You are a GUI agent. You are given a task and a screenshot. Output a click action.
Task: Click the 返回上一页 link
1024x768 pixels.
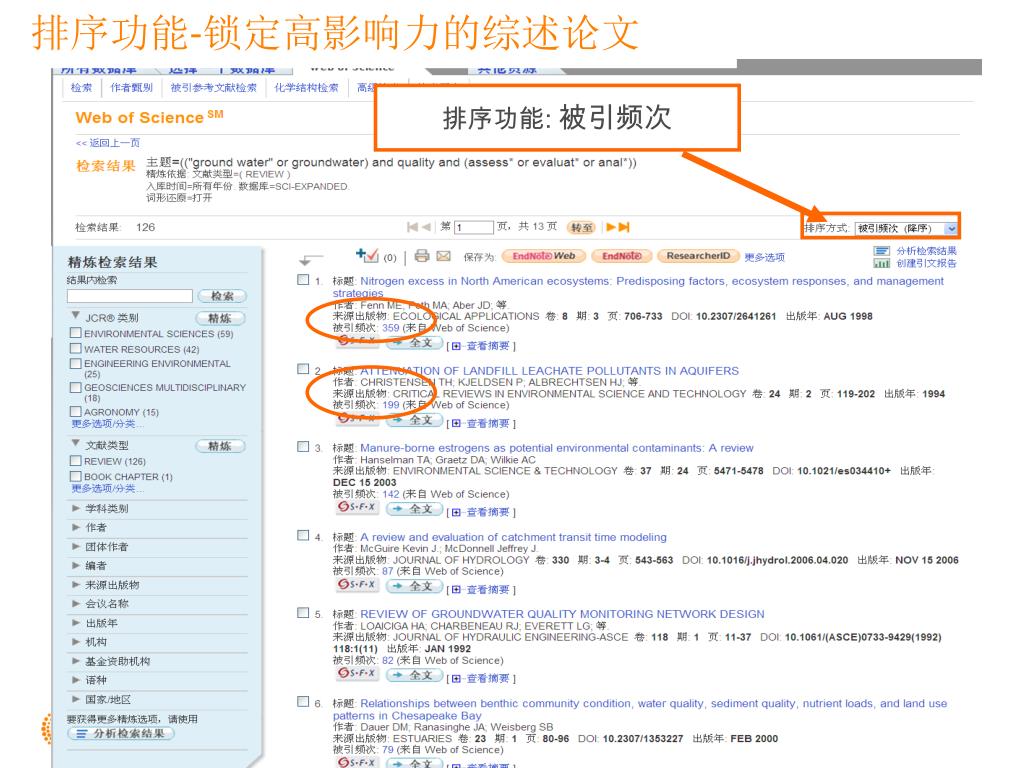[108, 142]
